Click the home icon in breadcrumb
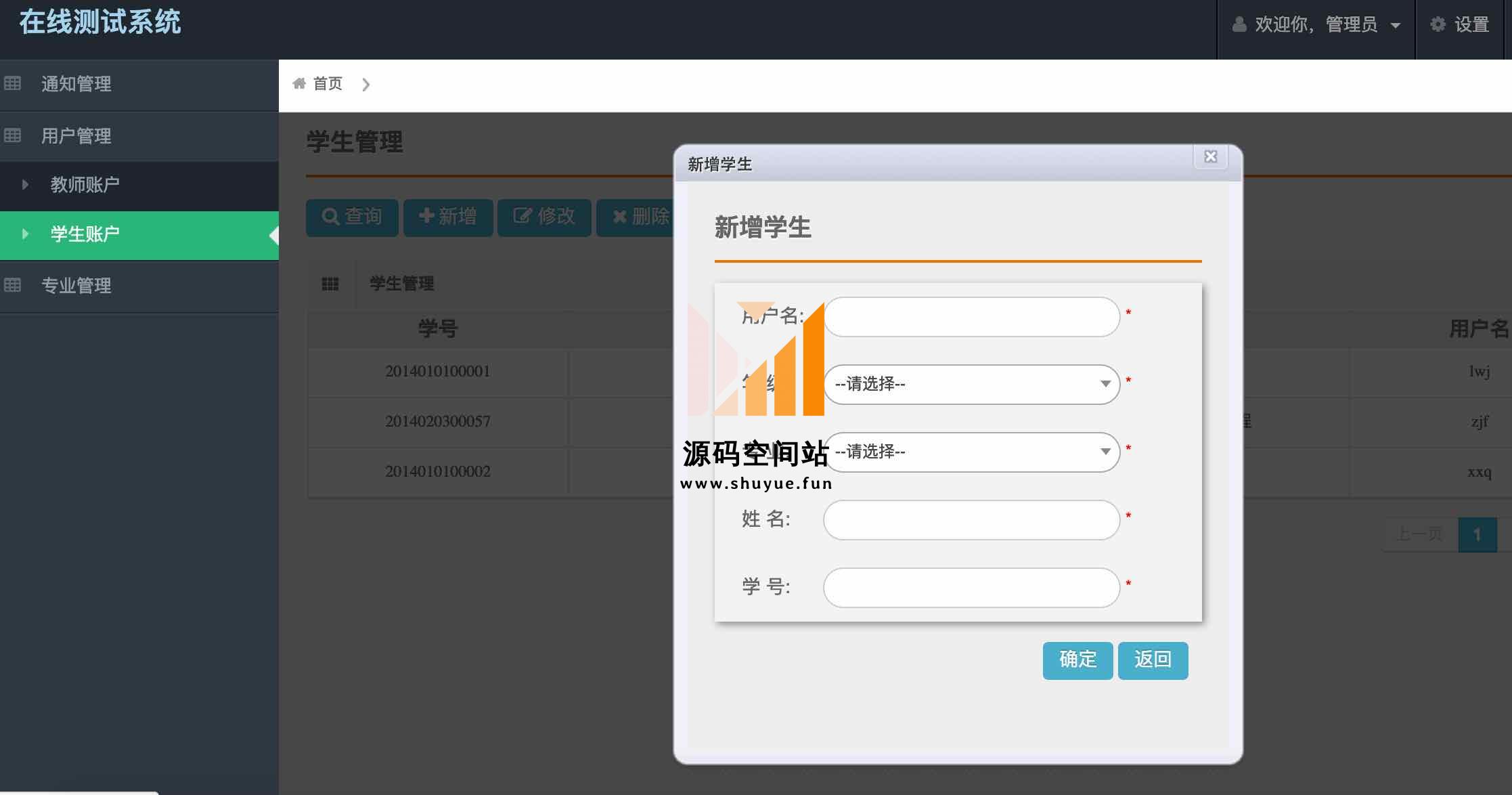The height and width of the screenshot is (795, 1512). [299, 83]
